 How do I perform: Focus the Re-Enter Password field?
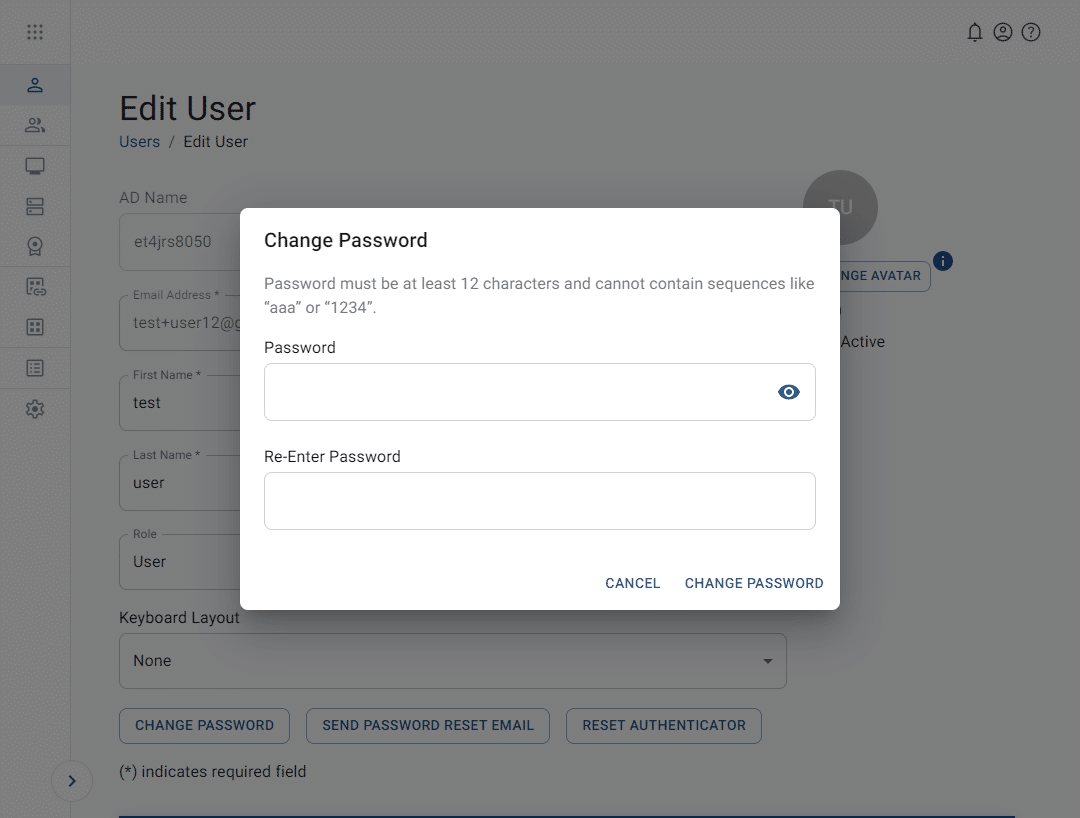point(539,501)
